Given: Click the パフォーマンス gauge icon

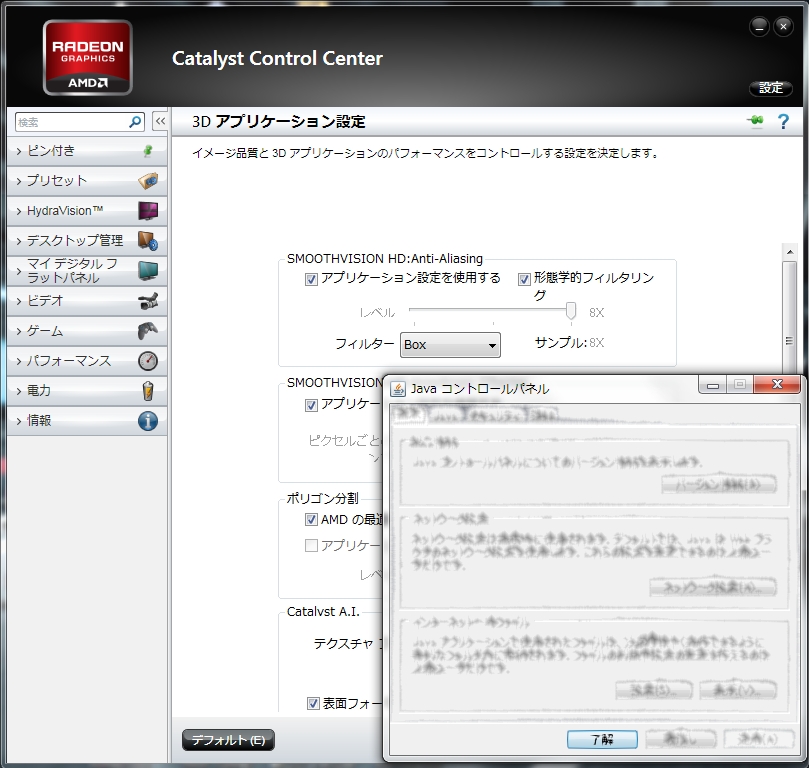Looking at the screenshot, I should point(148,361).
